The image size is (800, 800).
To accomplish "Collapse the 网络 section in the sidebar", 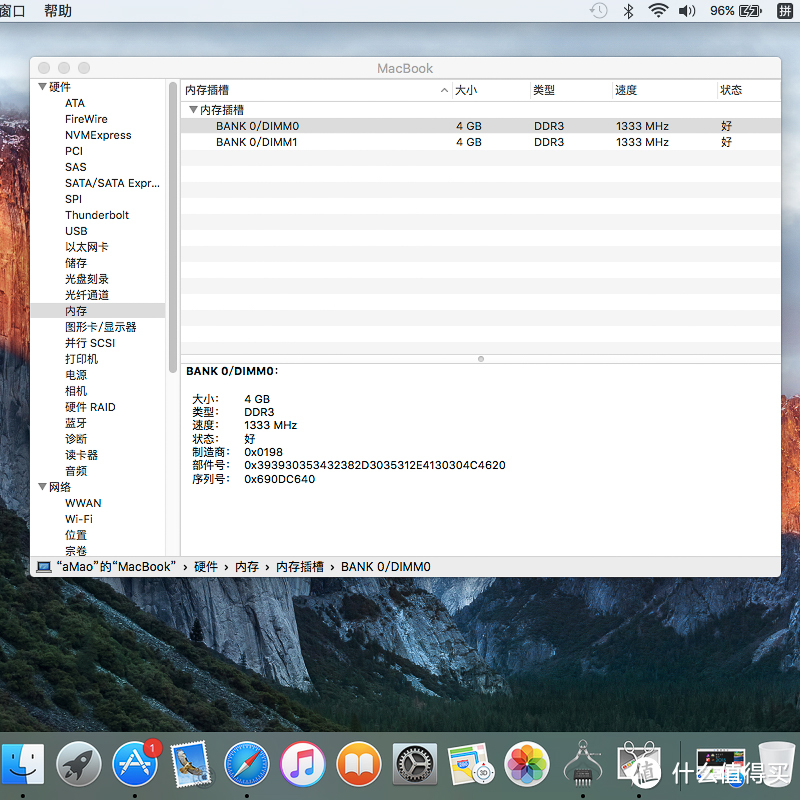I will tap(42, 486).
